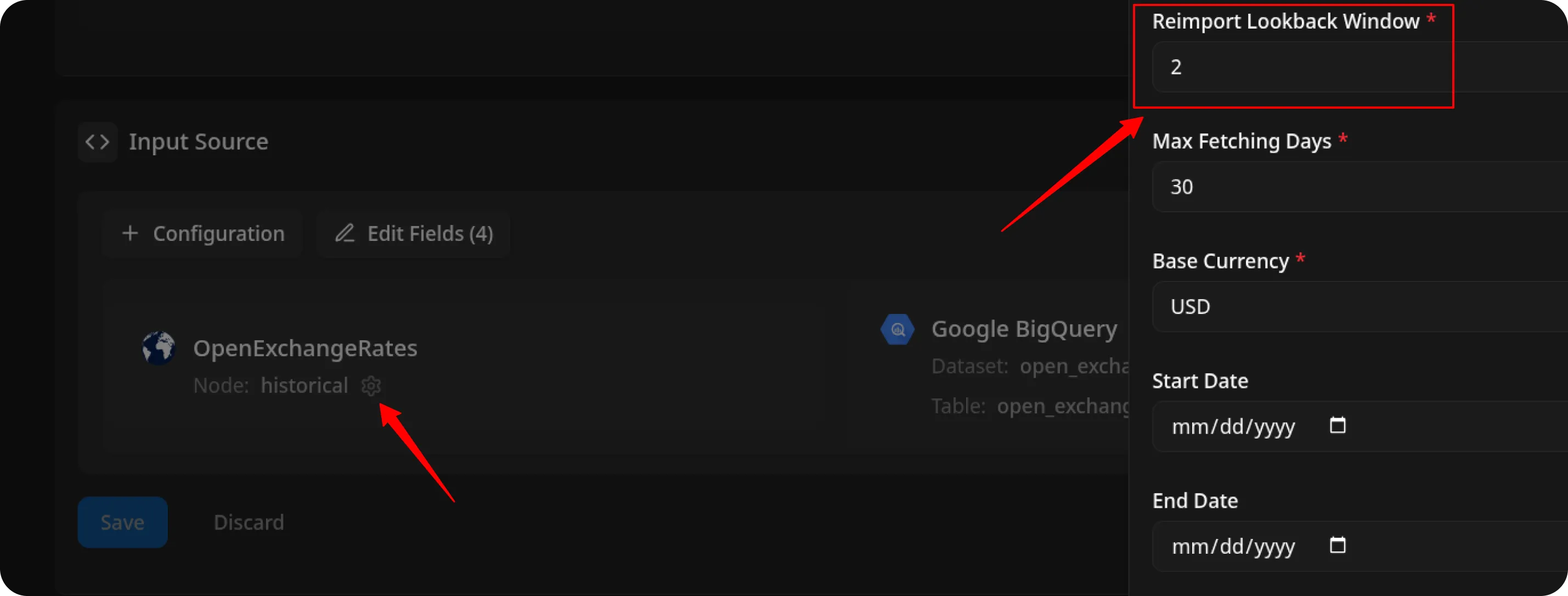Click the plus icon on Configuration
Image resolution: width=1568 pixels, height=596 pixels.
point(129,233)
